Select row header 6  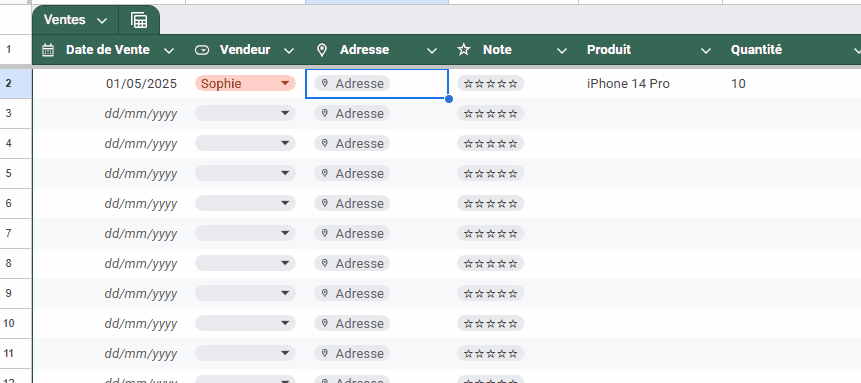point(16,203)
